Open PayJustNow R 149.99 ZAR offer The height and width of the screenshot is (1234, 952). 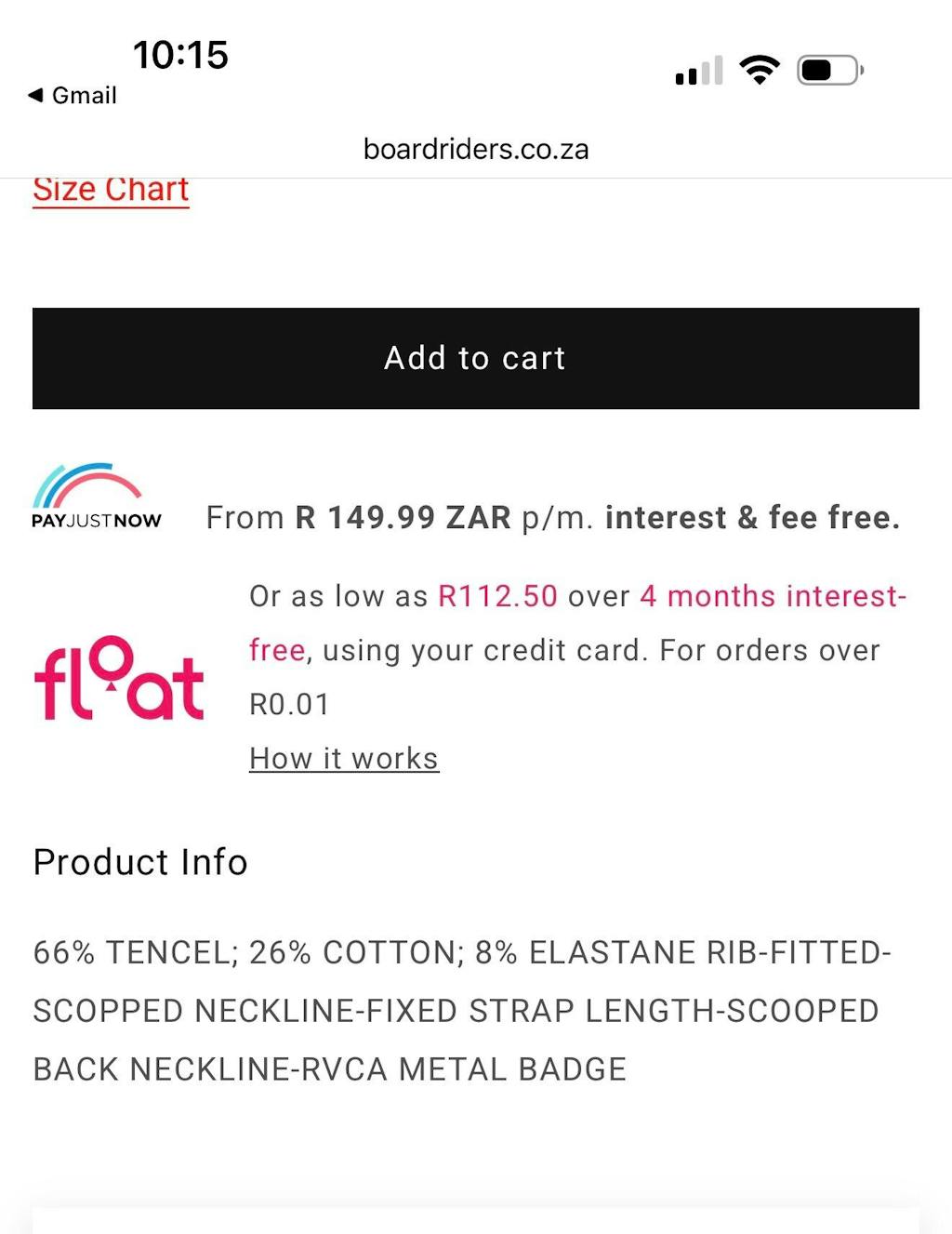403,517
